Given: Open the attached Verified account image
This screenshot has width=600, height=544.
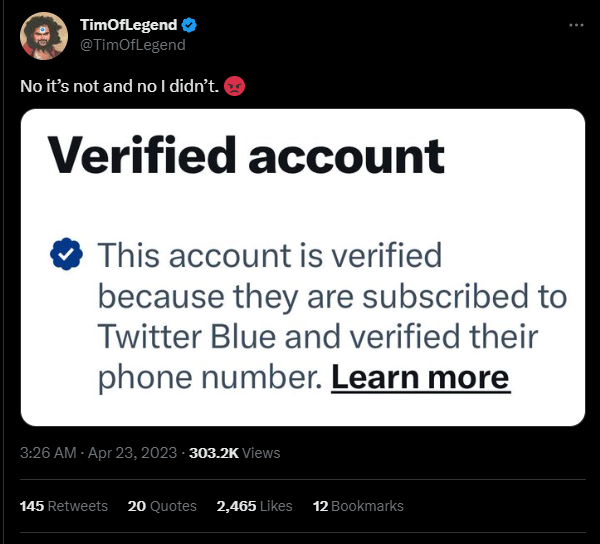Looking at the screenshot, I should click(303, 267).
